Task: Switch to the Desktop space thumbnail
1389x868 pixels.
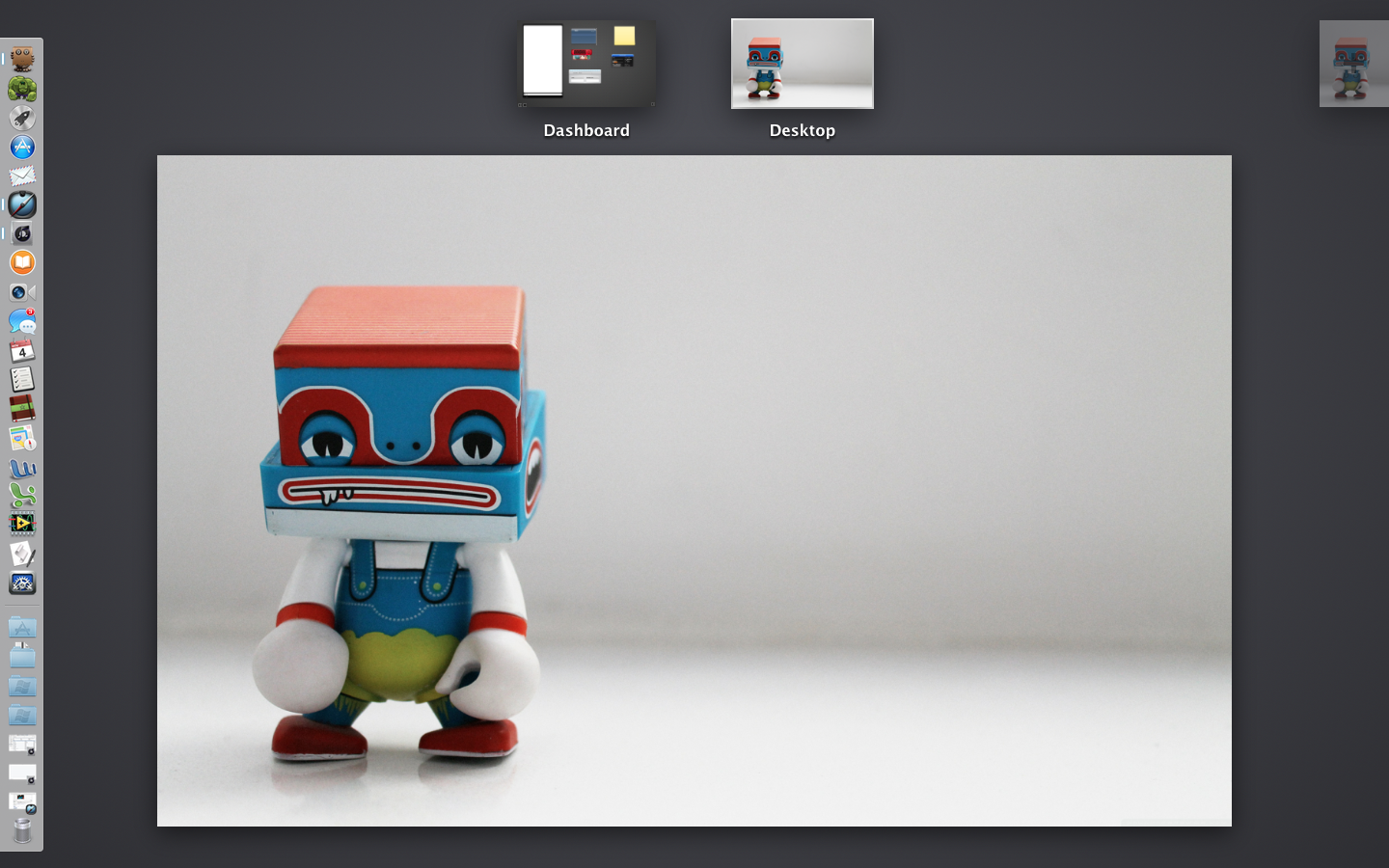Action: pyautogui.click(x=803, y=64)
